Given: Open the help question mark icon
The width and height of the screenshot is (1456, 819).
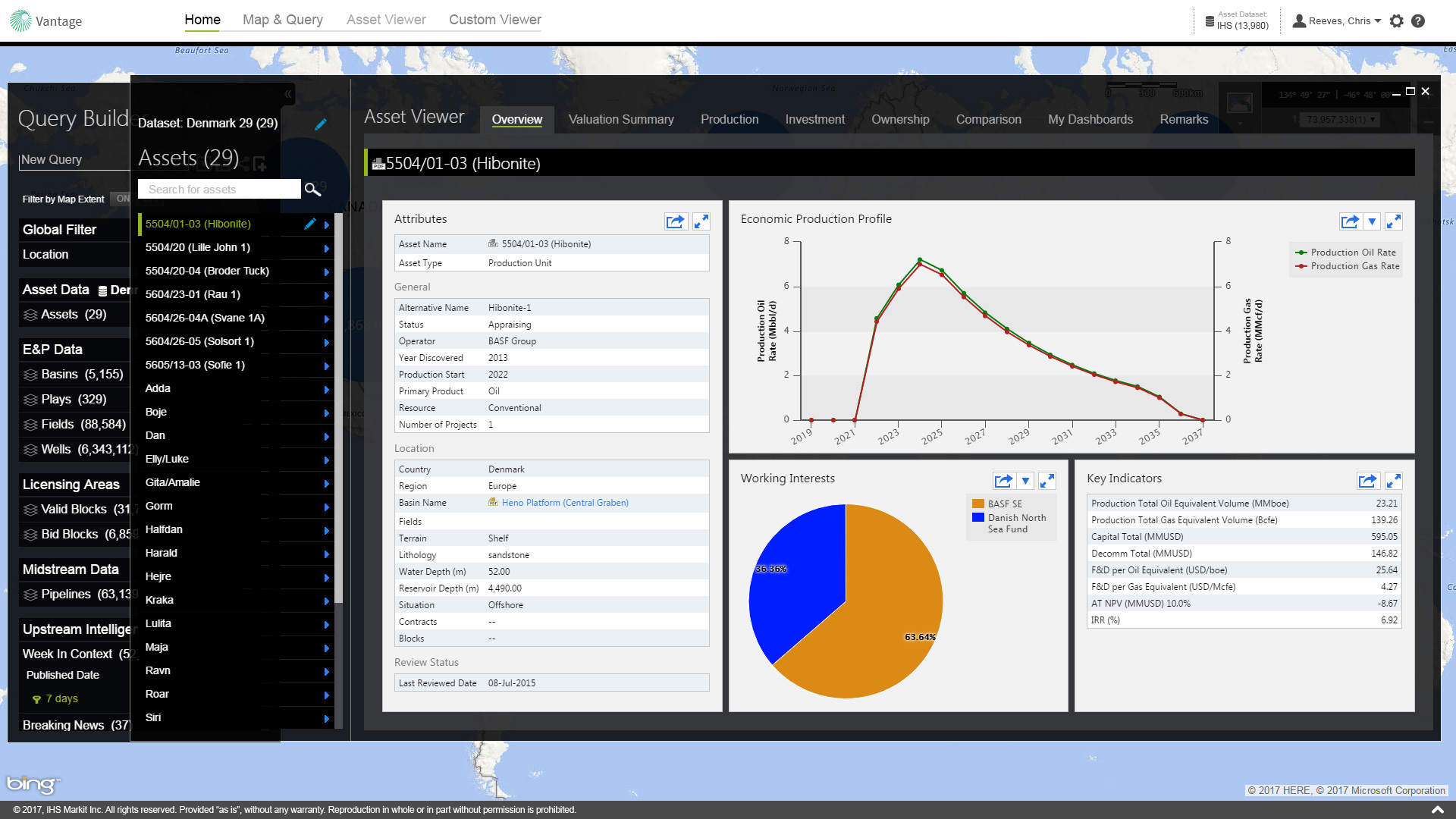Looking at the screenshot, I should coord(1418,21).
